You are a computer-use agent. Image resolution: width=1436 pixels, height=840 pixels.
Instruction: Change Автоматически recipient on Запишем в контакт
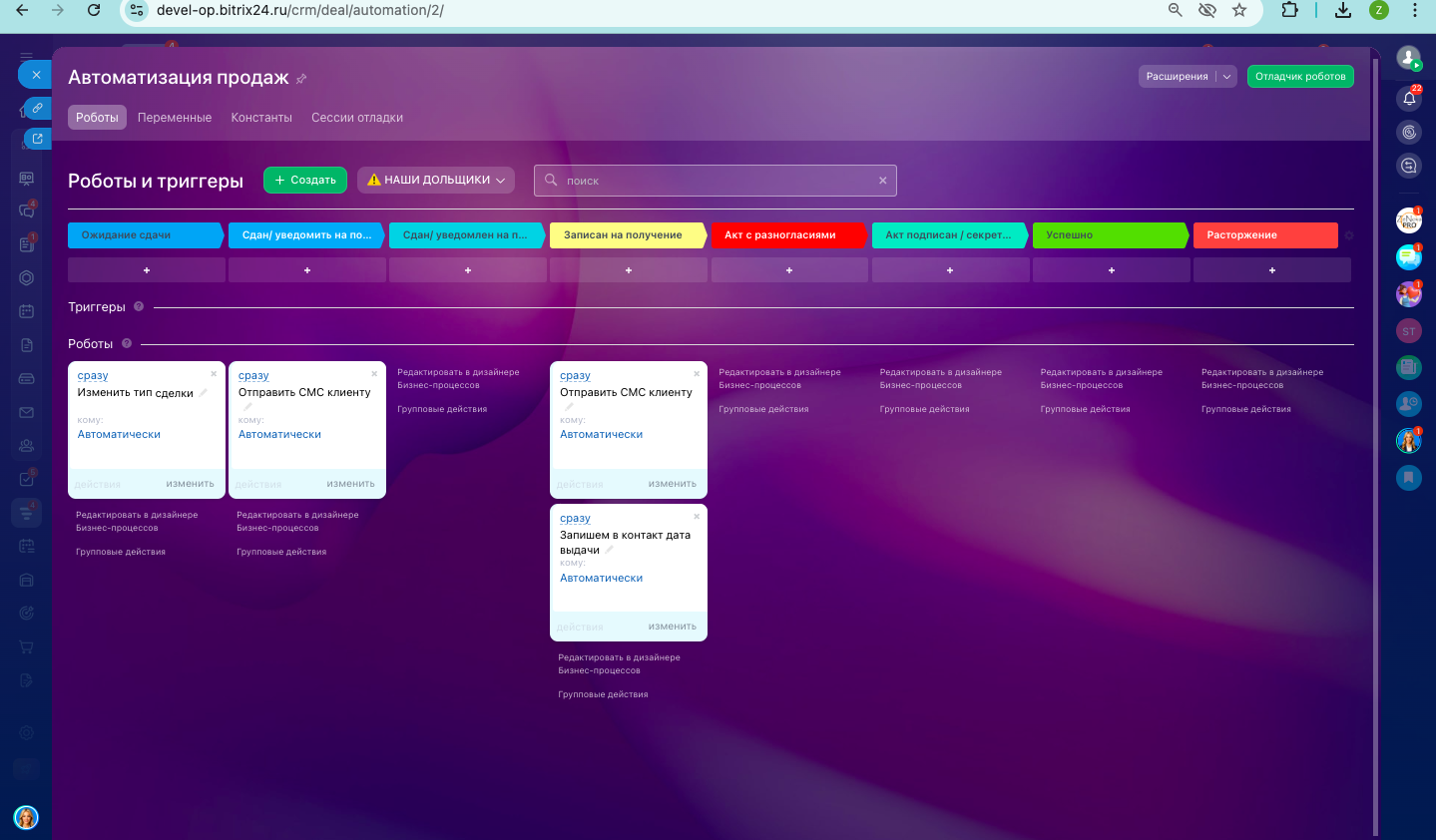pyautogui.click(x=601, y=579)
